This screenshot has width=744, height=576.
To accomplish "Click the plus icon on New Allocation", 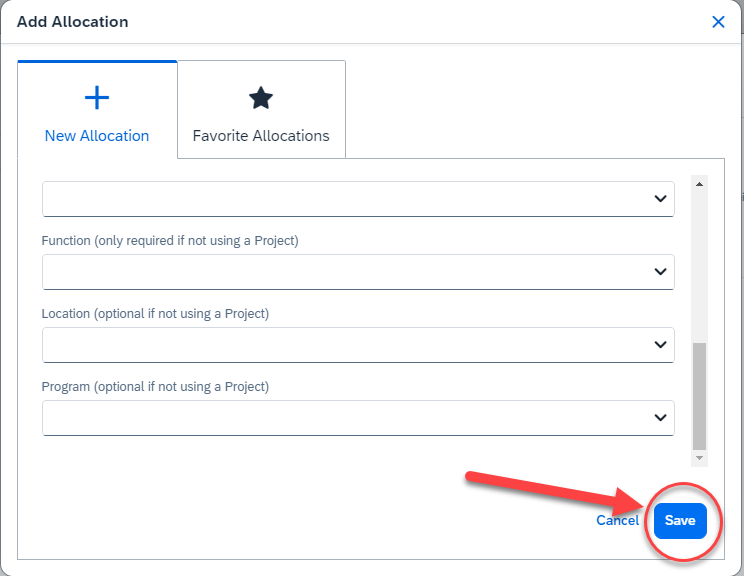I will pos(97,98).
